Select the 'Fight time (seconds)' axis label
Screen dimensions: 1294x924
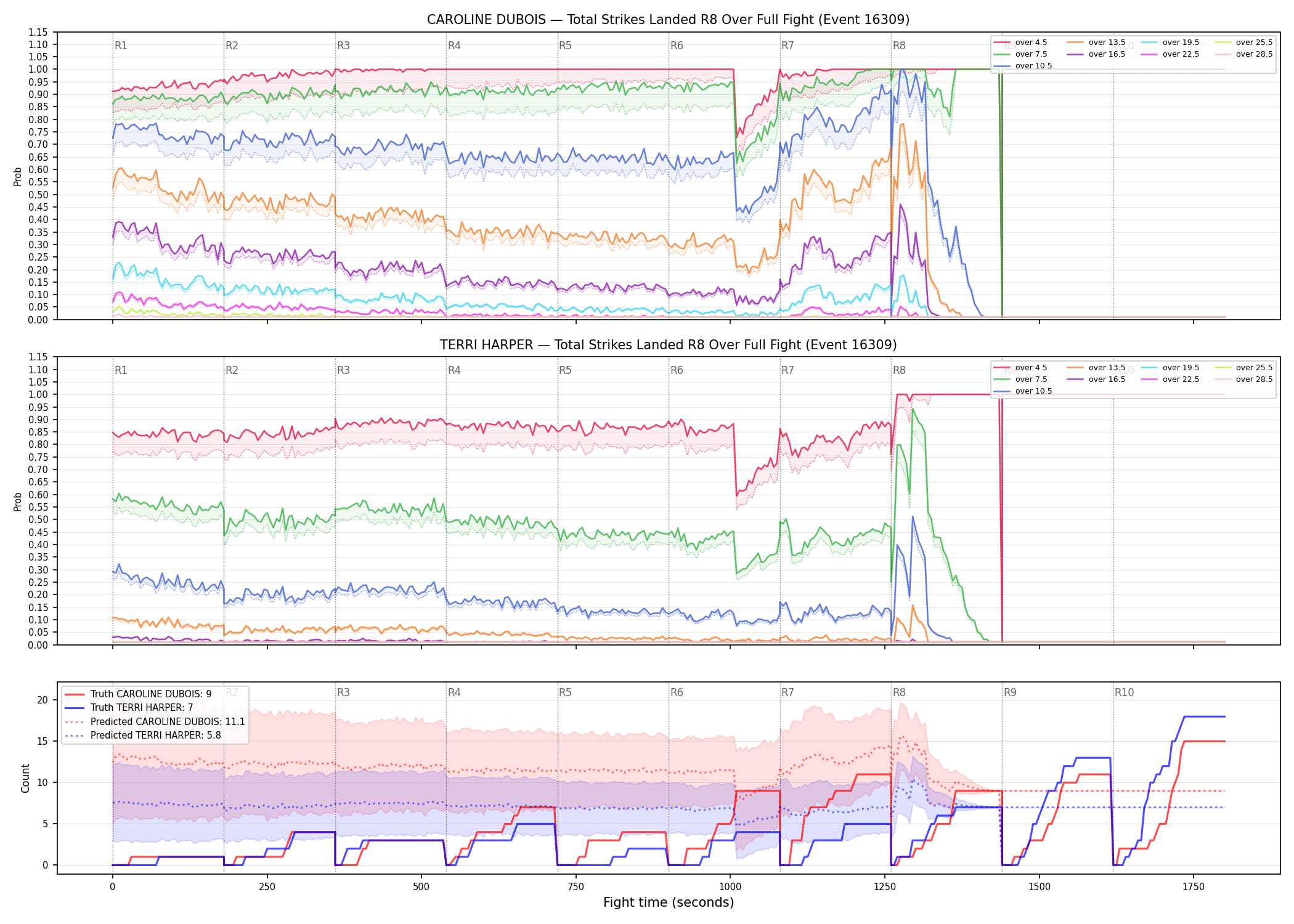(669, 902)
